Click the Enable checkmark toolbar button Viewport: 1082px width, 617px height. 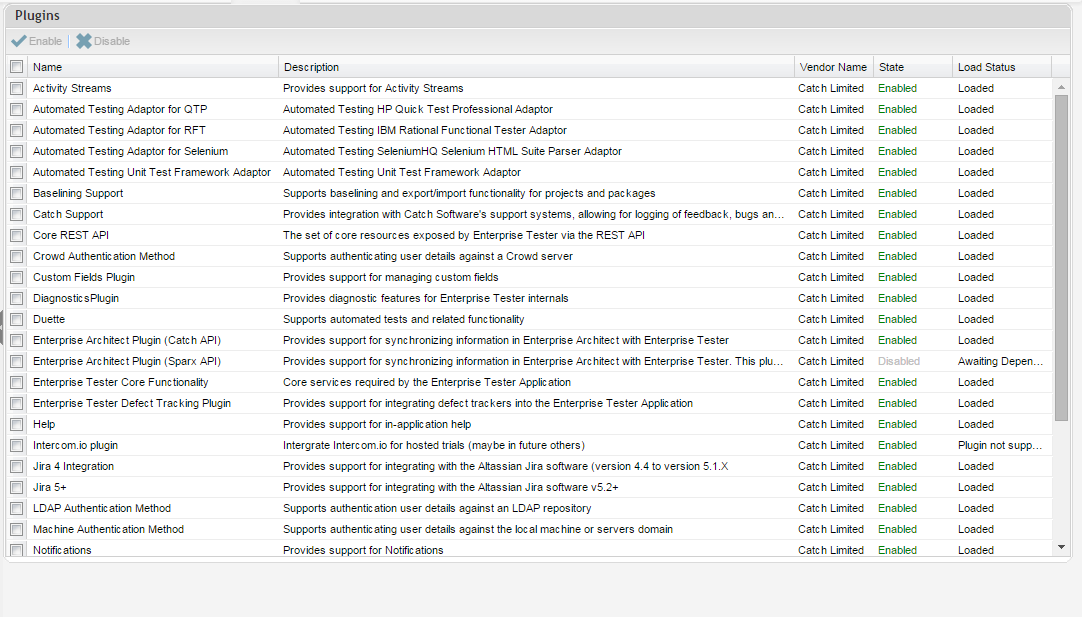[x=37, y=41]
